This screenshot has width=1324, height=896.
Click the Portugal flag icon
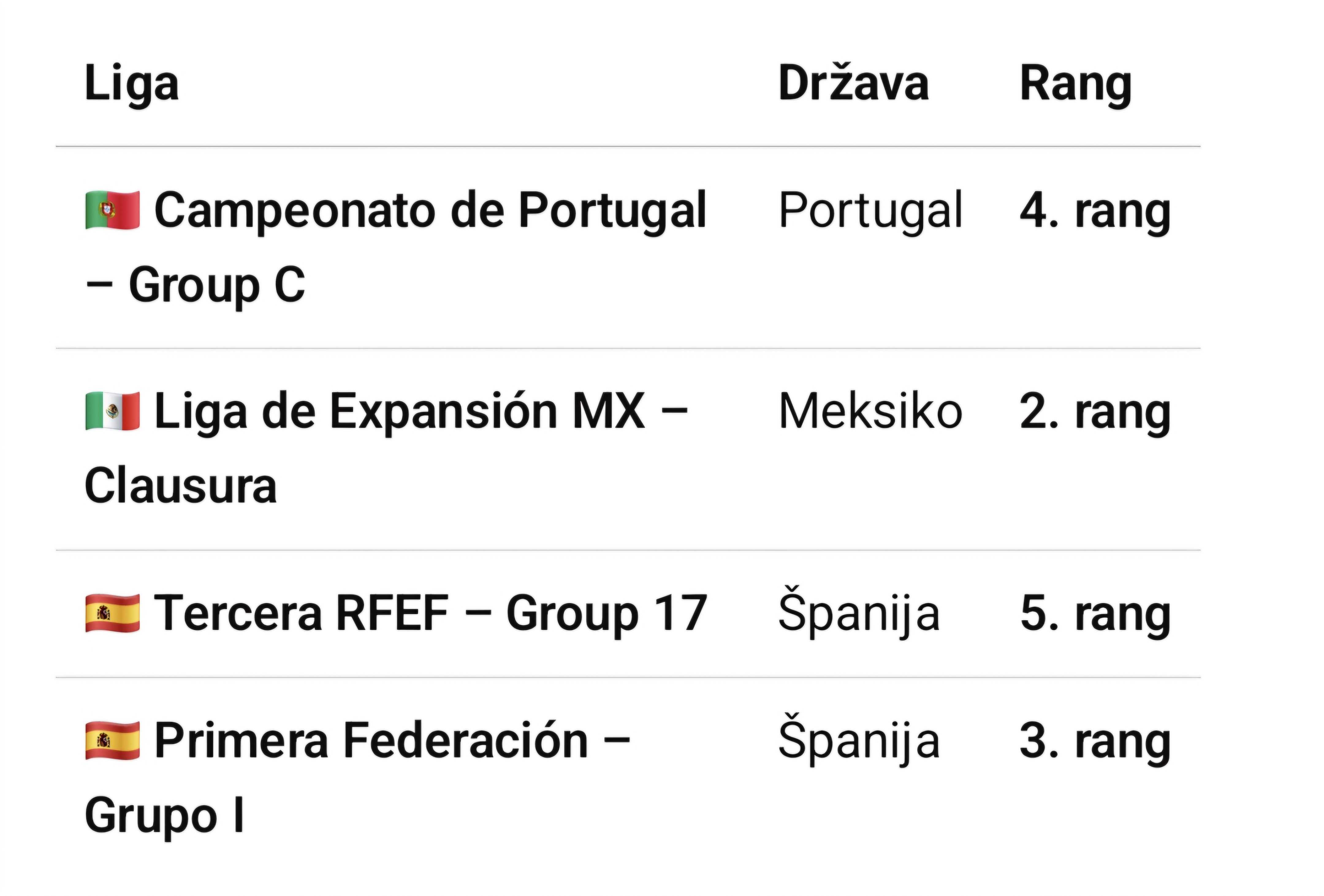(112, 210)
